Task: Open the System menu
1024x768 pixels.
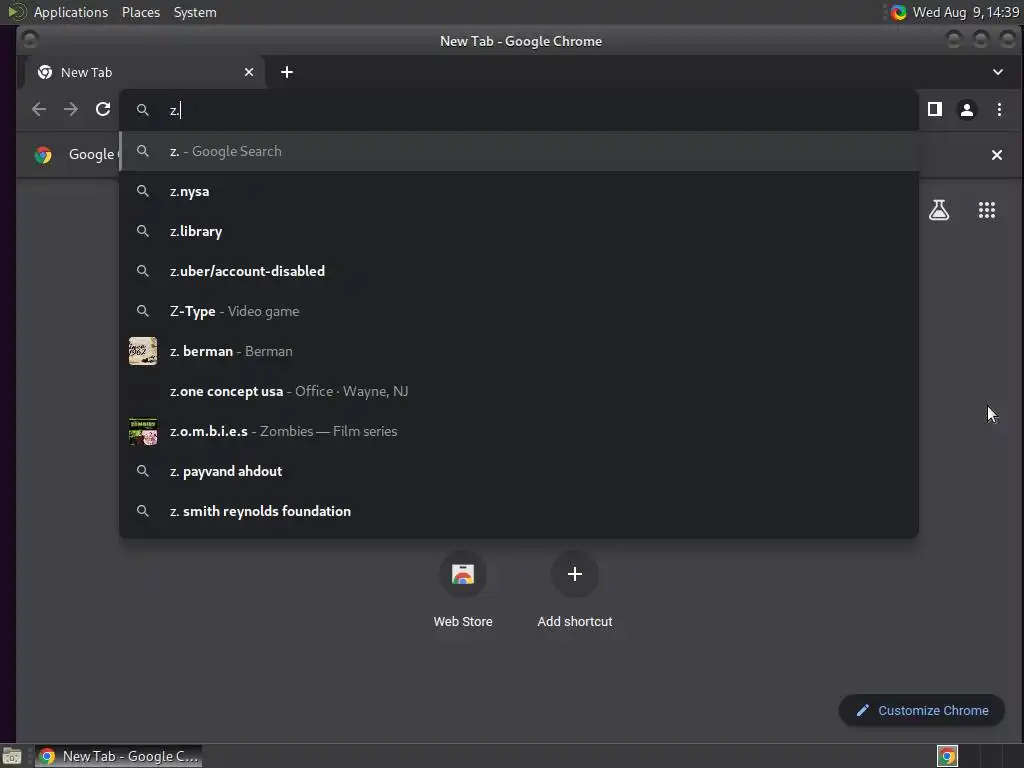Action: pyautogui.click(x=195, y=12)
